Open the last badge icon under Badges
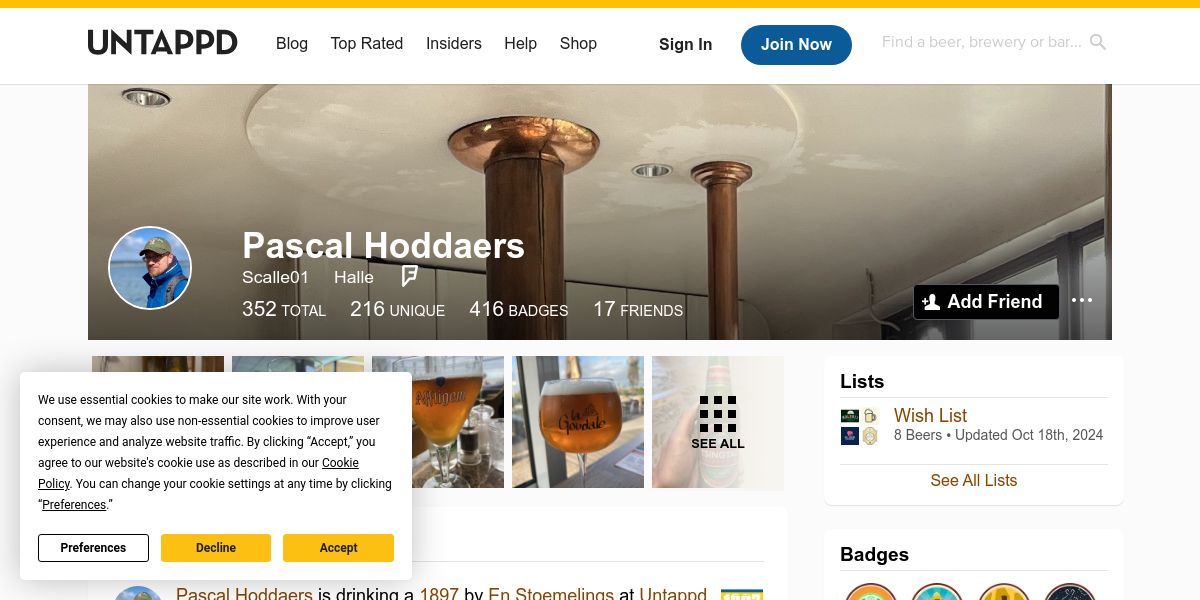1200x600 pixels. tap(1071, 592)
